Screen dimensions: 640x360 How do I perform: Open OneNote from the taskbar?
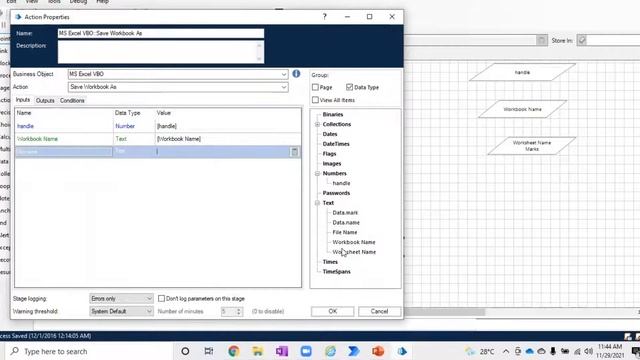coord(282,351)
